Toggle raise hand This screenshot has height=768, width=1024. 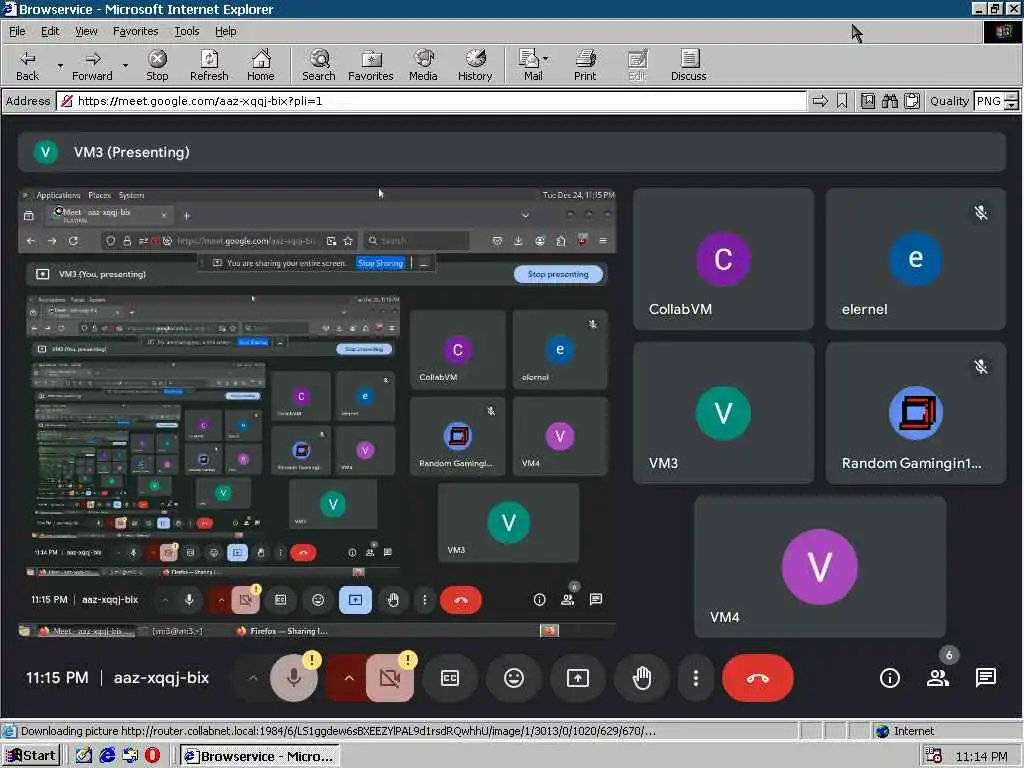(642, 678)
